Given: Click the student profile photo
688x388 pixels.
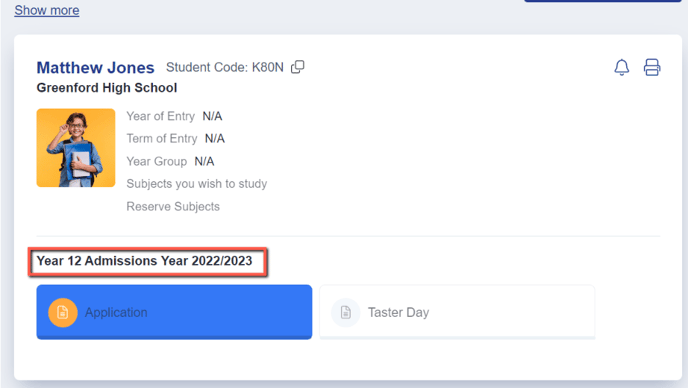Looking at the screenshot, I should click(x=76, y=148).
